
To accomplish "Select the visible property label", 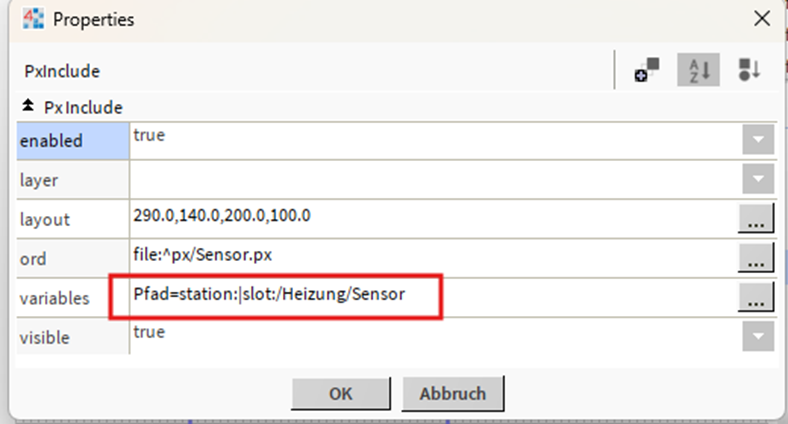I will (73, 337).
